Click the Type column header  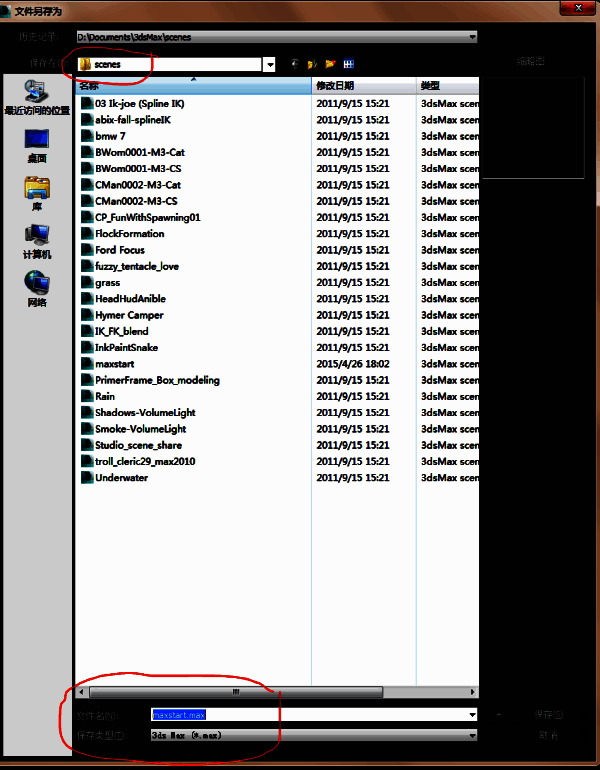(447, 86)
